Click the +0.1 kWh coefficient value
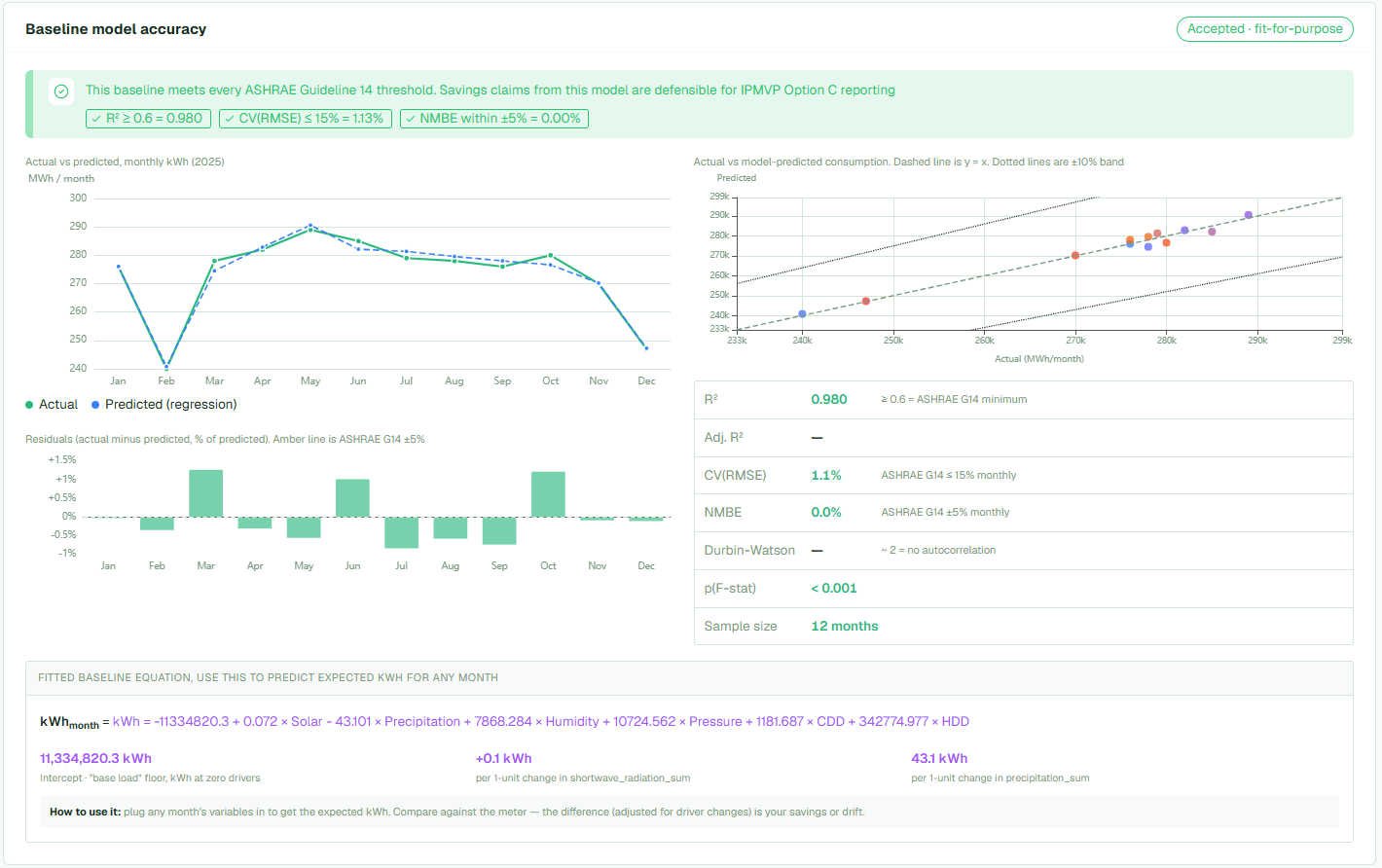Image resolution: width=1382 pixels, height=868 pixels. click(x=503, y=759)
